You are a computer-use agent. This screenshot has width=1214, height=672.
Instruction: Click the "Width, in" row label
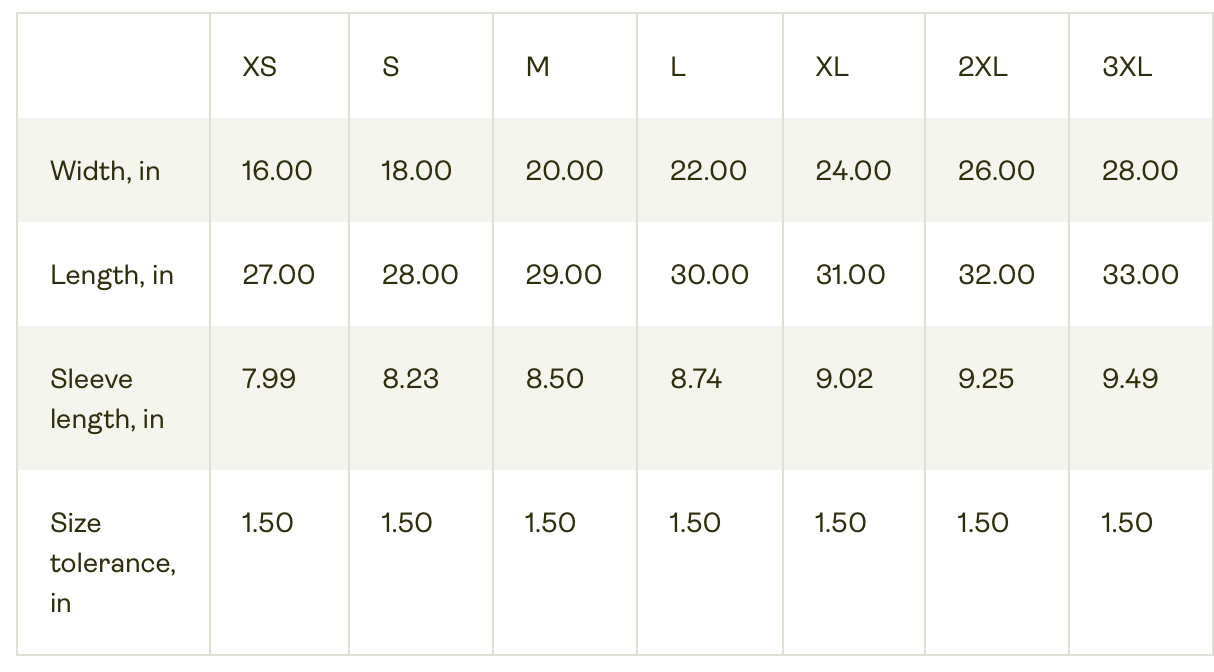pos(105,171)
